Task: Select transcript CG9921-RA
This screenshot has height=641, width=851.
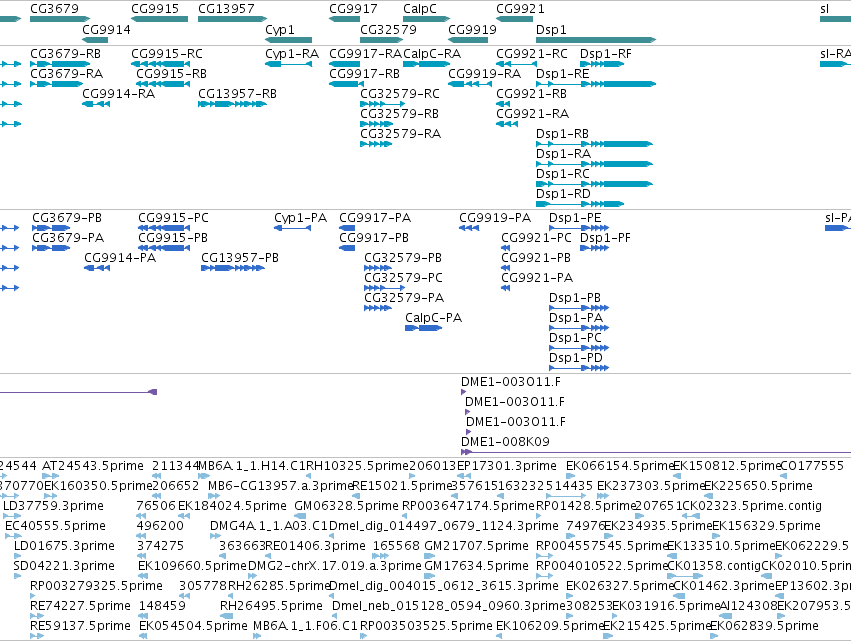Action: pos(507,124)
